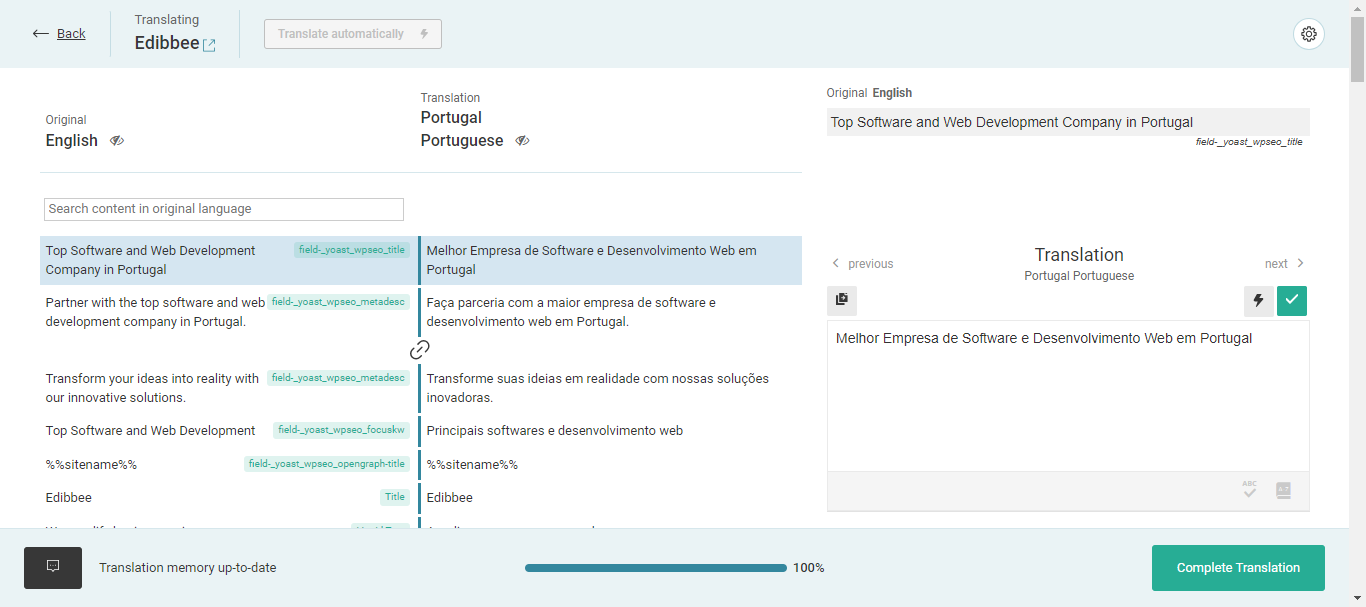Click into the translation text editor
This screenshot has width=1366, height=607.
[1068, 396]
